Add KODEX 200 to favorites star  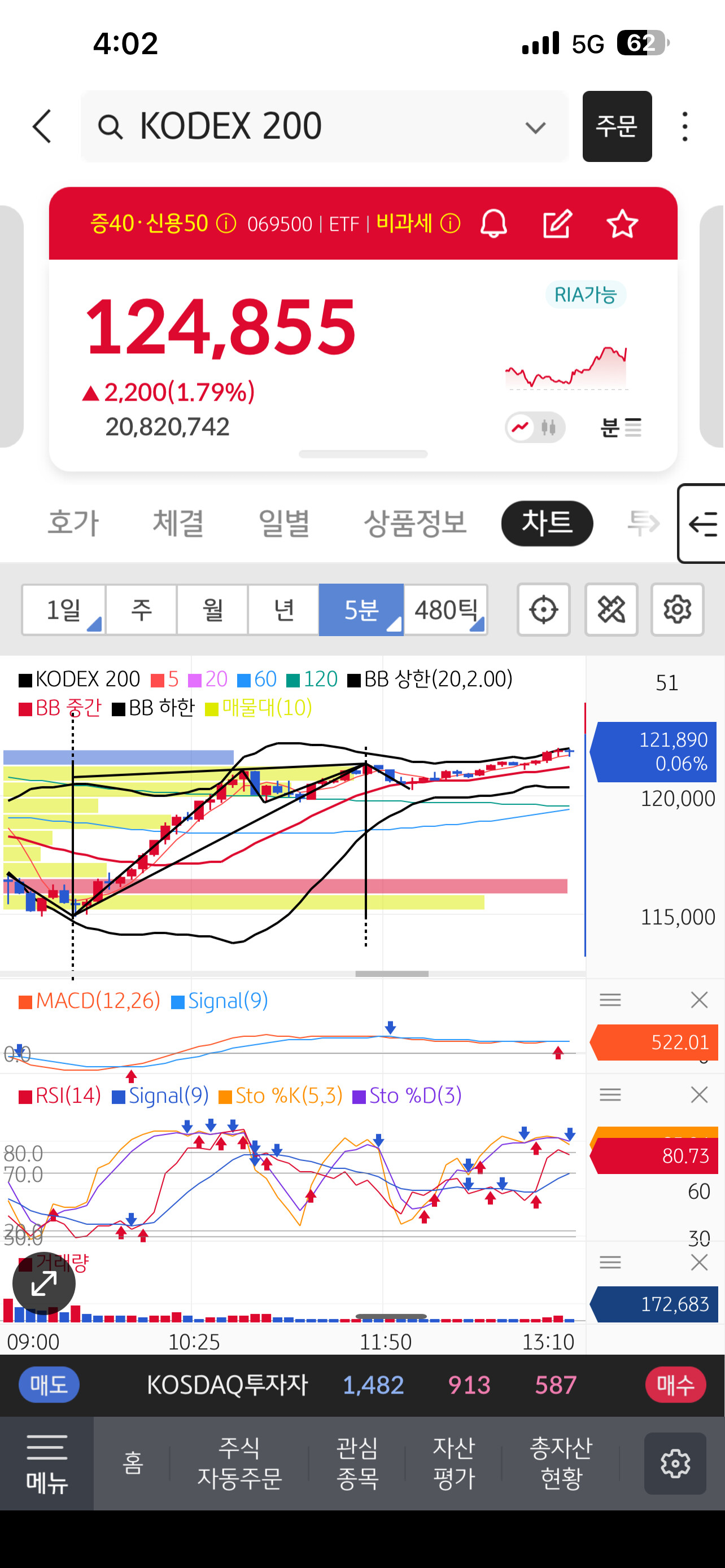point(622,224)
